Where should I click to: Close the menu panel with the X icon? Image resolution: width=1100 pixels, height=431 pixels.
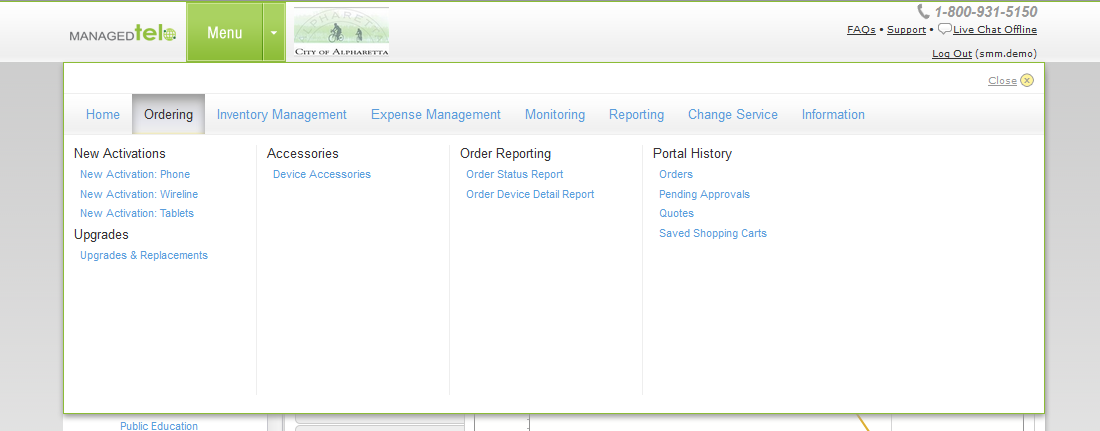point(1027,81)
